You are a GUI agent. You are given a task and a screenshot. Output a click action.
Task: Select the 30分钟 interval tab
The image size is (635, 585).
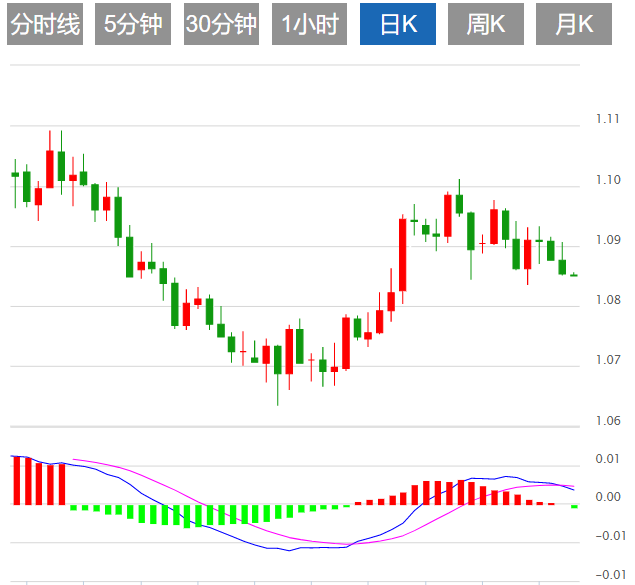tap(221, 24)
